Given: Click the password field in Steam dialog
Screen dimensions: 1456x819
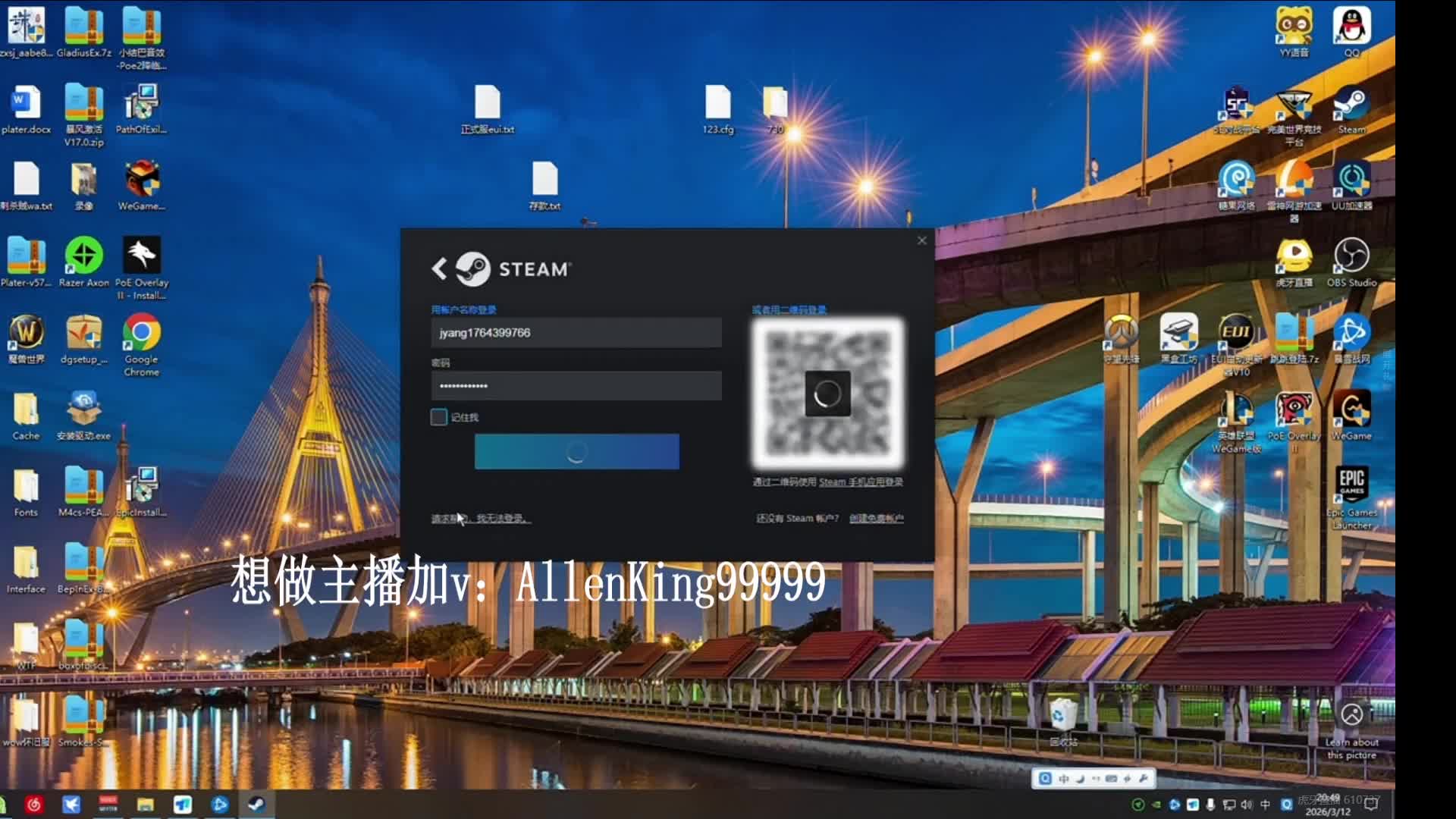Looking at the screenshot, I should (x=576, y=386).
